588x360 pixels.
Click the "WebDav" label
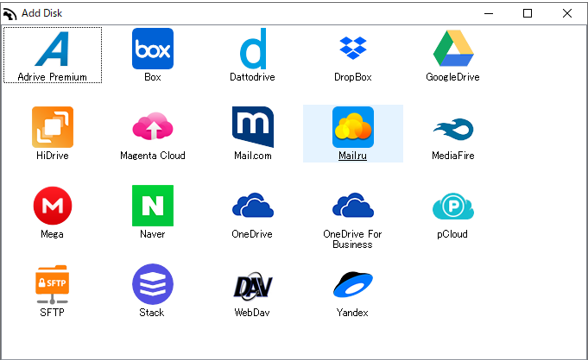[252, 312]
